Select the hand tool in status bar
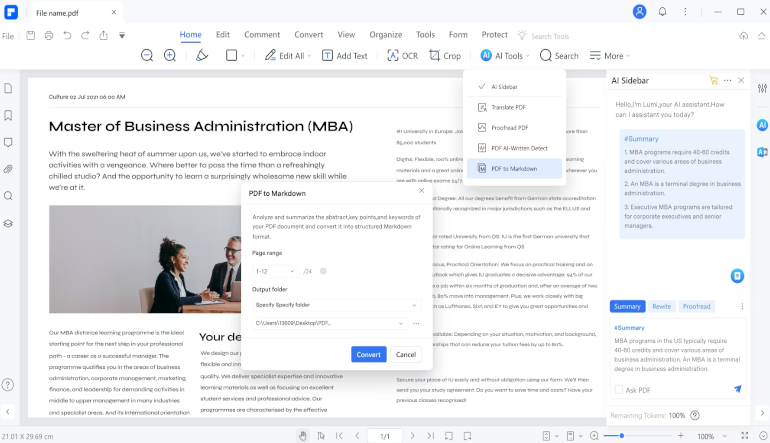The height and width of the screenshot is (443, 770). [302, 436]
